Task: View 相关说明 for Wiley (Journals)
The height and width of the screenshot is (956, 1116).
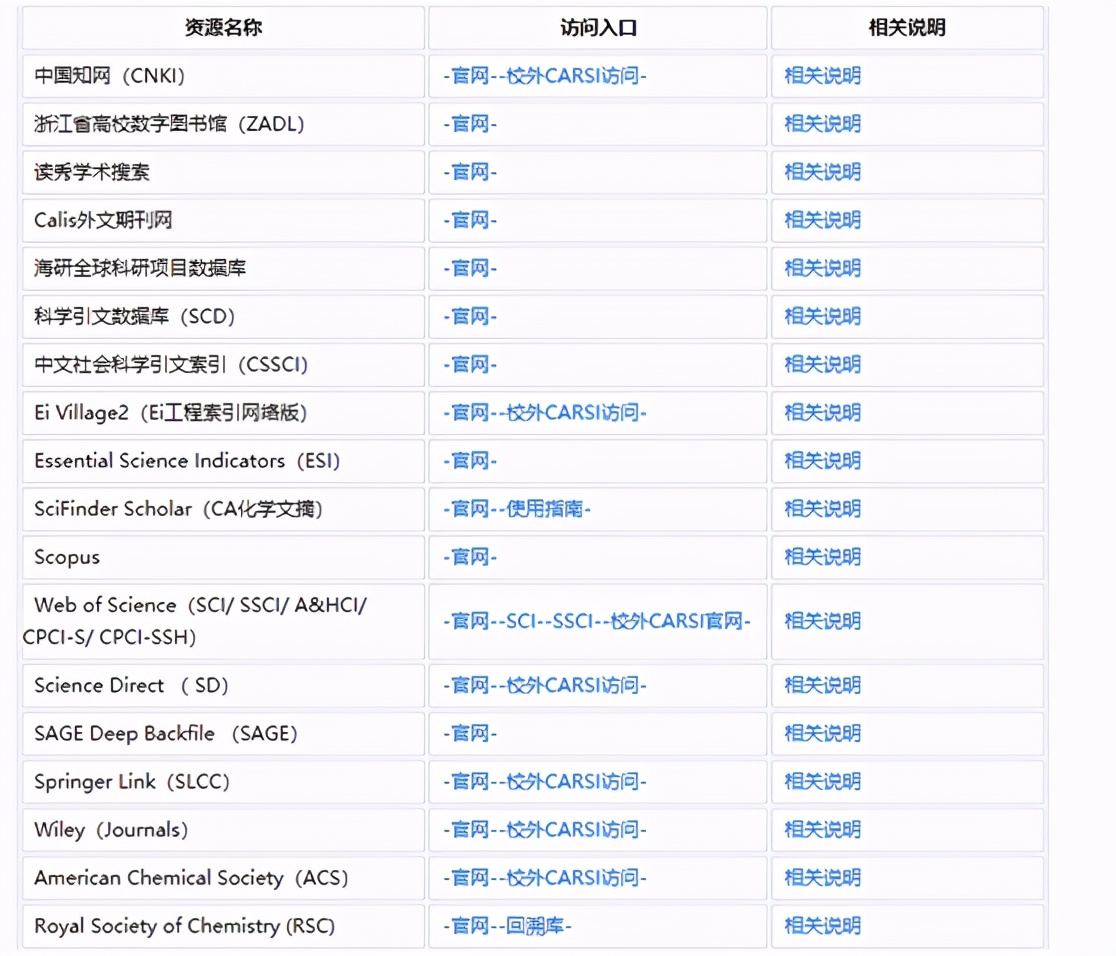Action: pos(823,830)
